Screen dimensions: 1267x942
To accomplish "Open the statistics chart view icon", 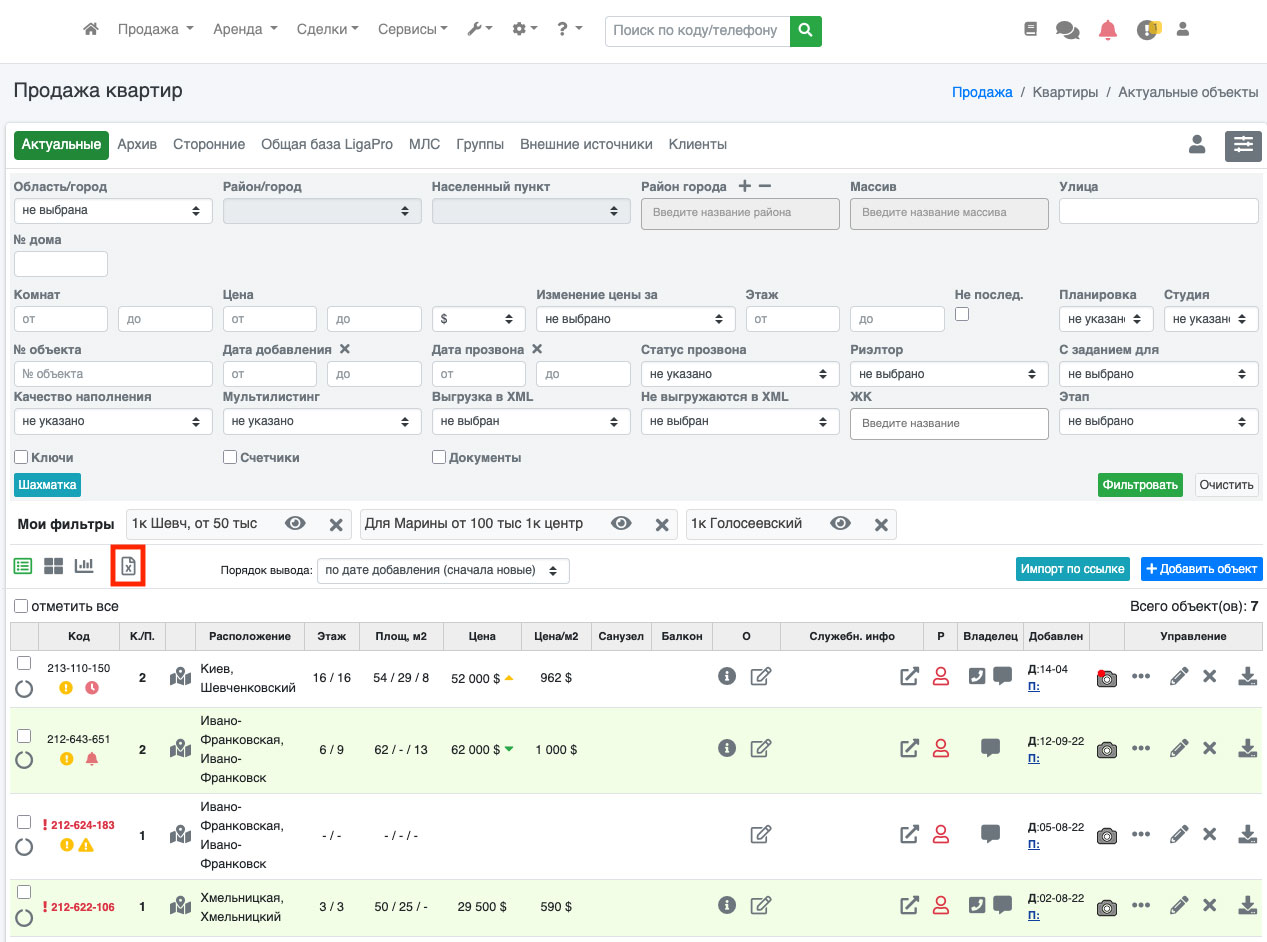I will tap(84, 566).
